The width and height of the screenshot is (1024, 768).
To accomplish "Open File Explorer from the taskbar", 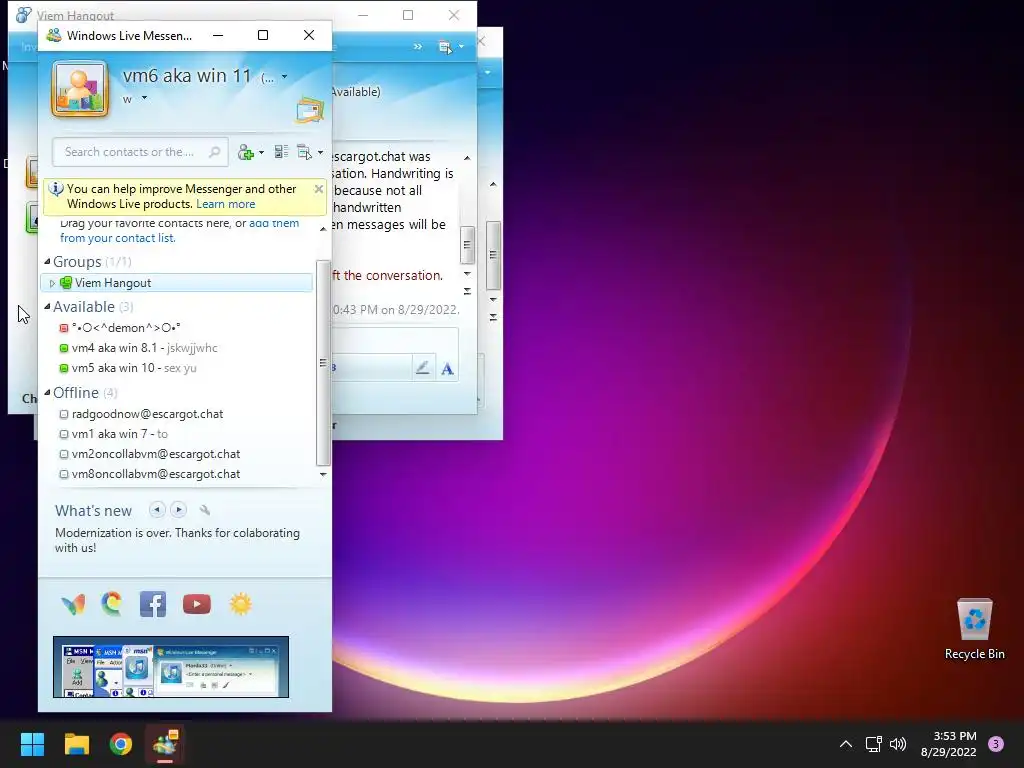I will 76,744.
